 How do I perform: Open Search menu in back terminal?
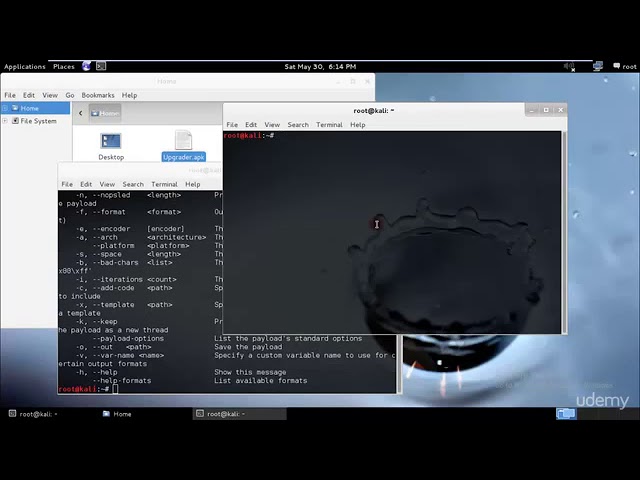(133, 184)
